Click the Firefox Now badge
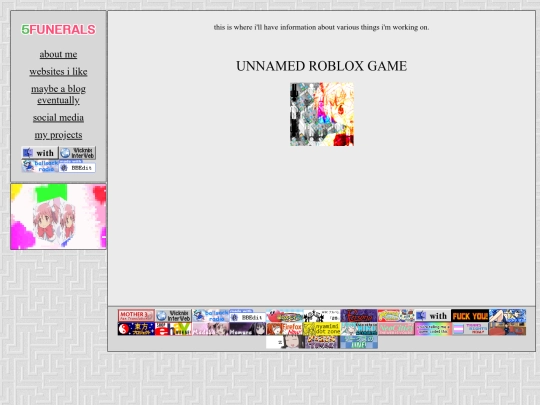 tap(285, 329)
